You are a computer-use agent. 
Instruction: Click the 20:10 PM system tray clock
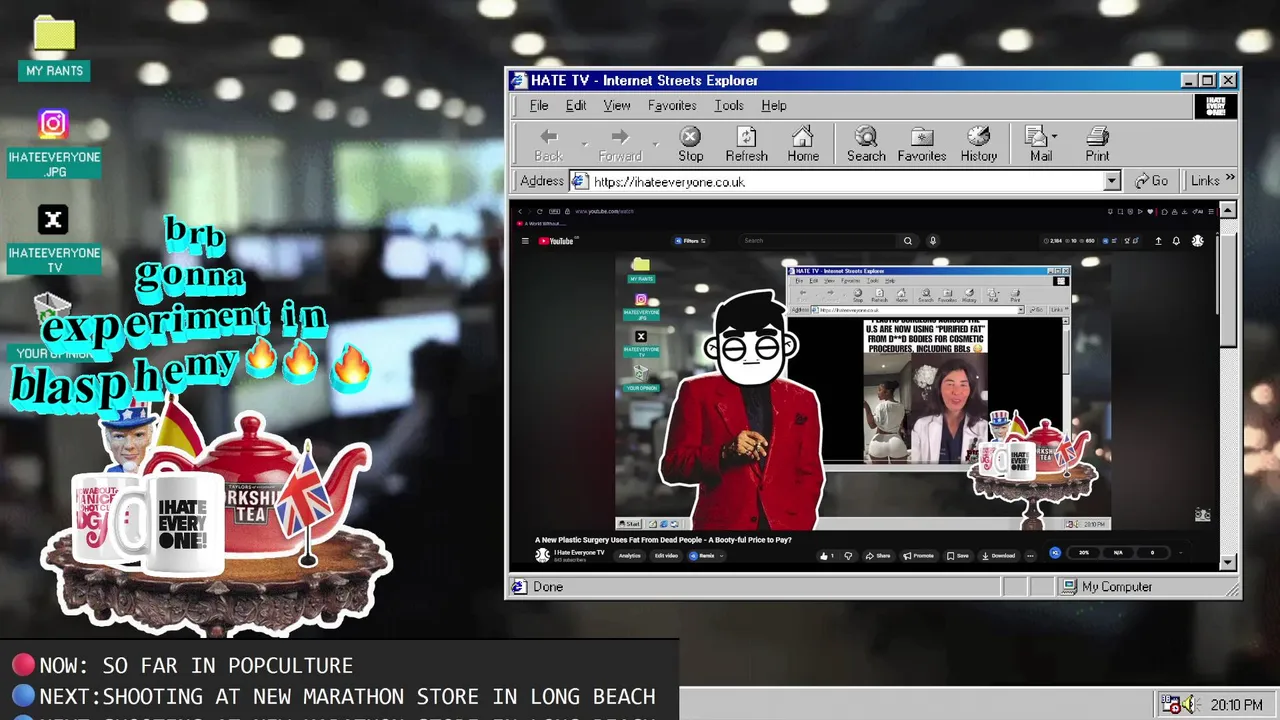point(1236,705)
